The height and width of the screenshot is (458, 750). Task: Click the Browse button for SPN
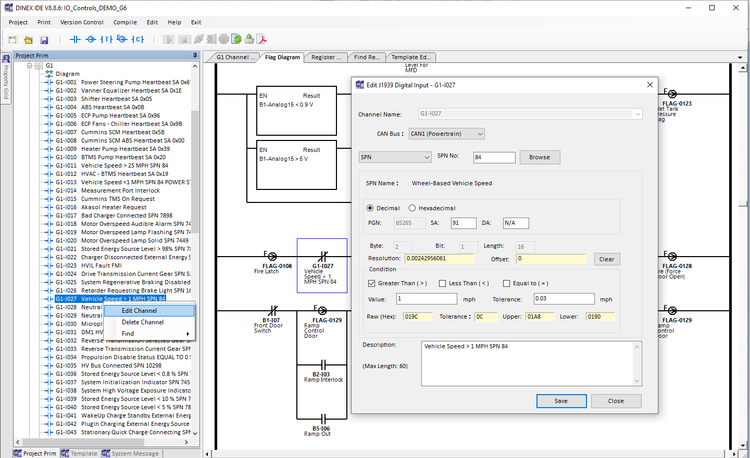[x=540, y=157]
